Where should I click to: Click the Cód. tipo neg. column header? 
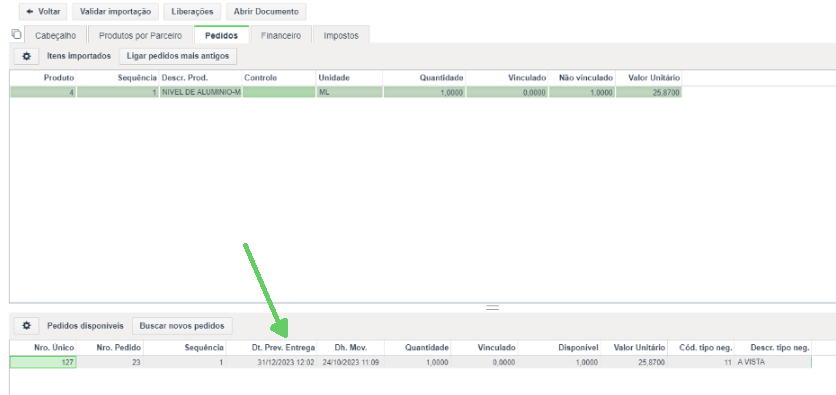point(701,348)
